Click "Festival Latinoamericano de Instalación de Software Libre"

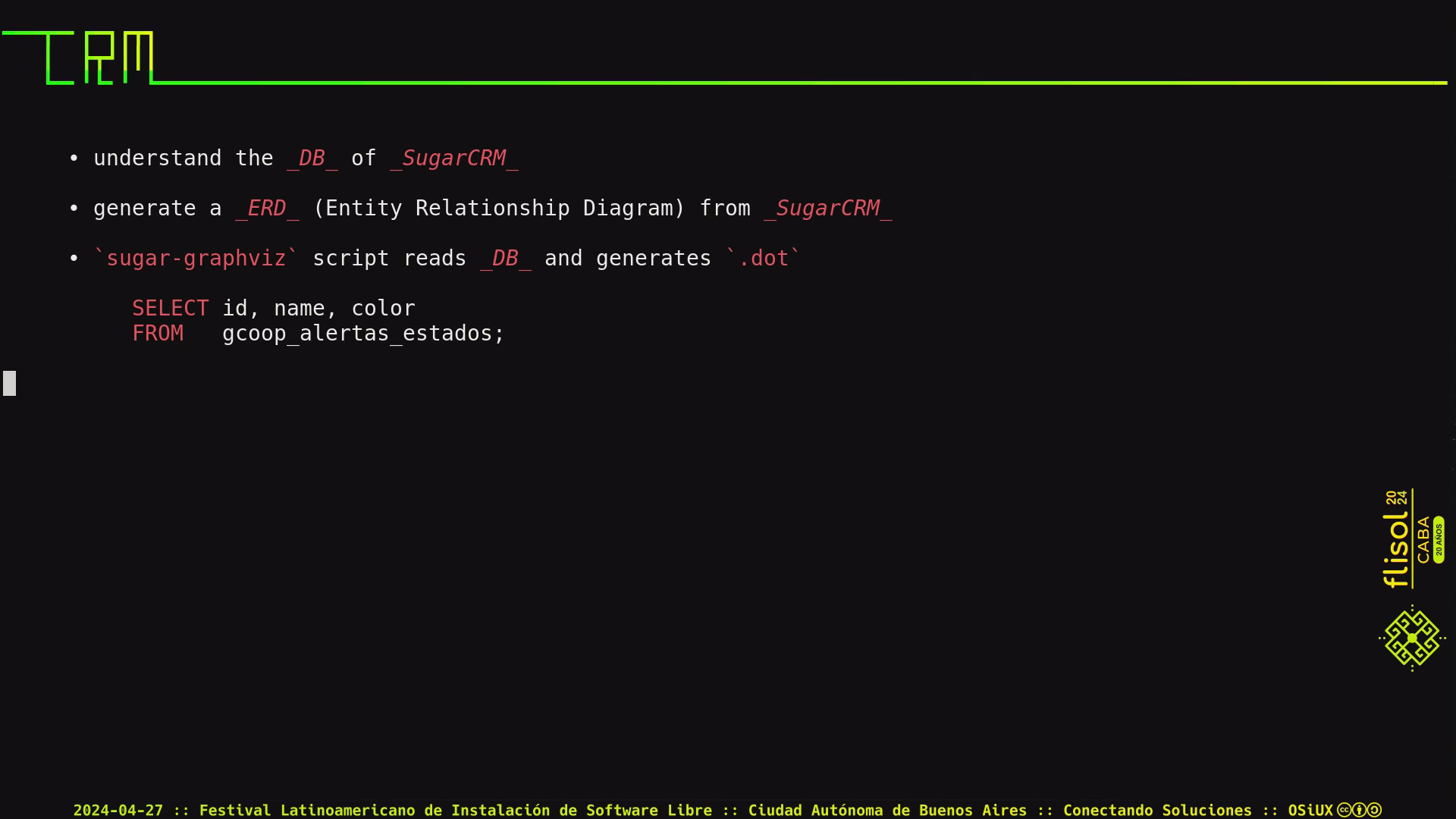pyautogui.click(x=456, y=810)
